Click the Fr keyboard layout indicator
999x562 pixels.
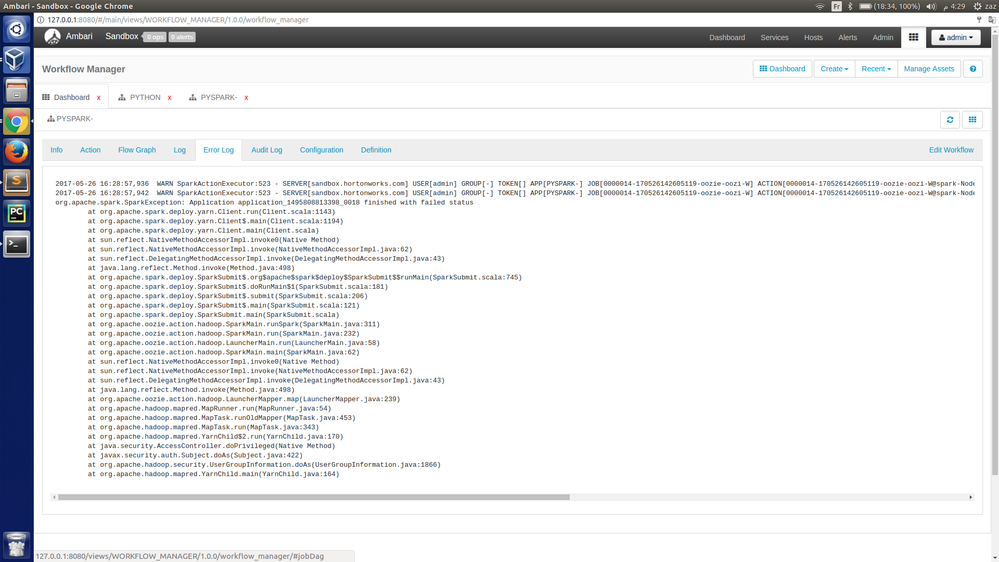tap(836, 6)
